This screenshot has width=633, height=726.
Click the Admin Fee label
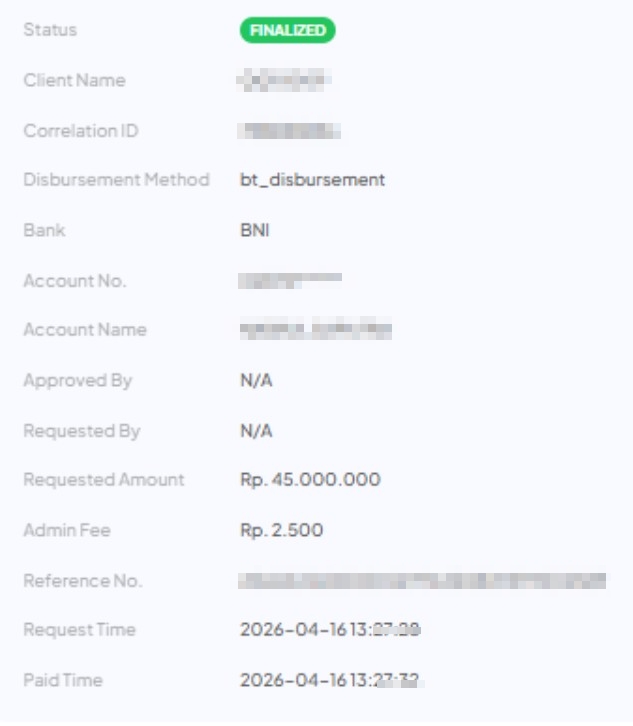67,530
